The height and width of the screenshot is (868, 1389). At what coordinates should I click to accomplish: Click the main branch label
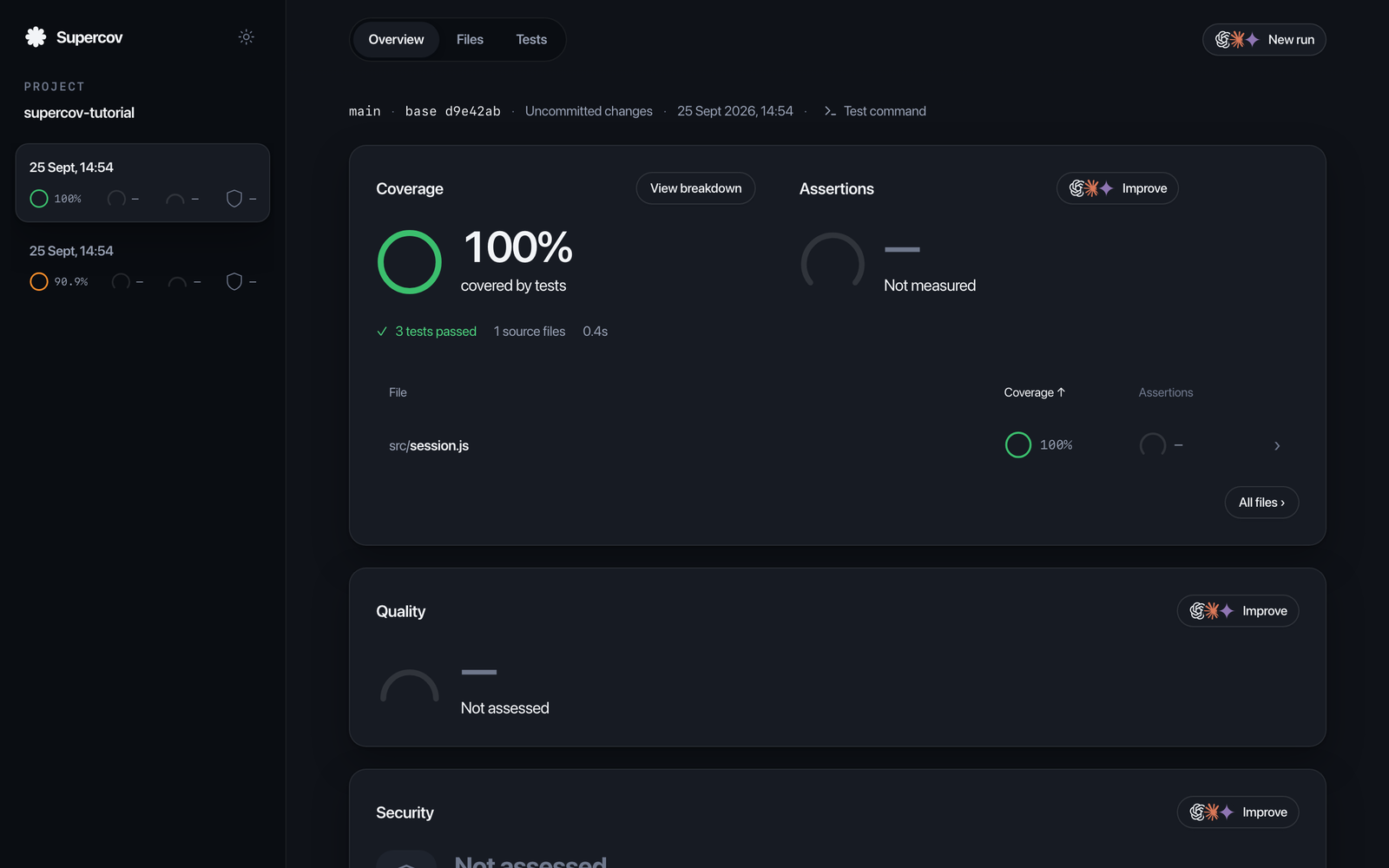click(365, 111)
